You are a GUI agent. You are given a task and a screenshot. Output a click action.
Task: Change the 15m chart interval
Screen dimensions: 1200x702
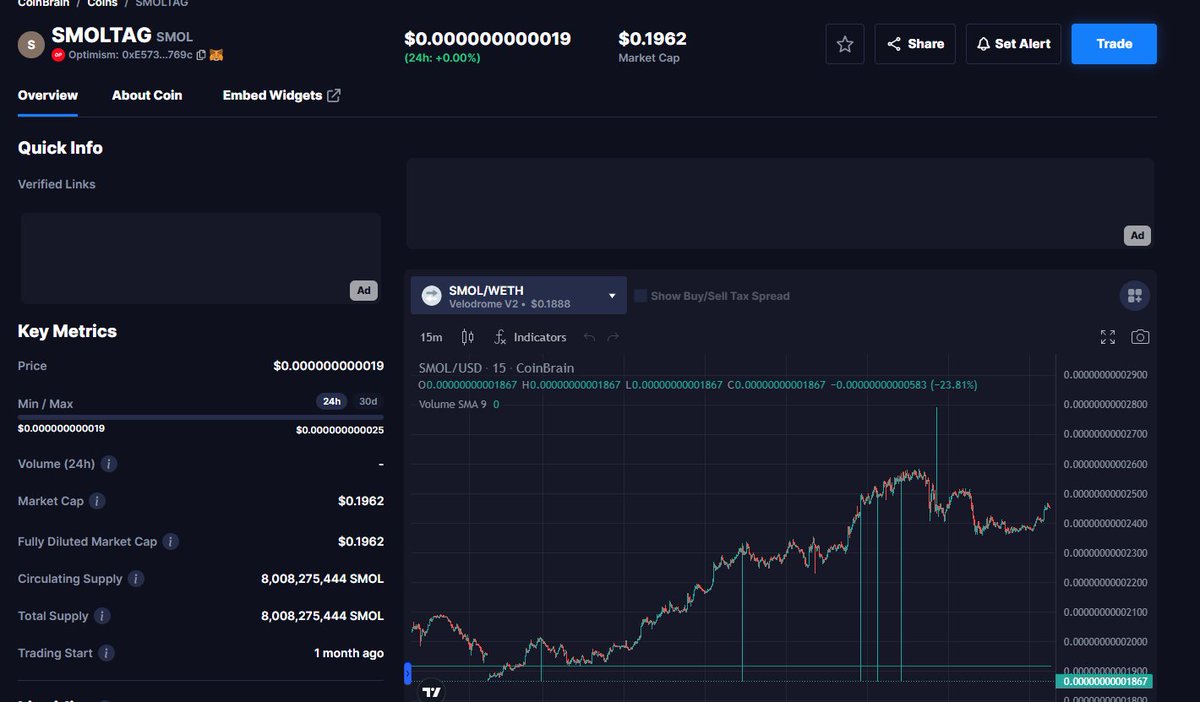431,337
